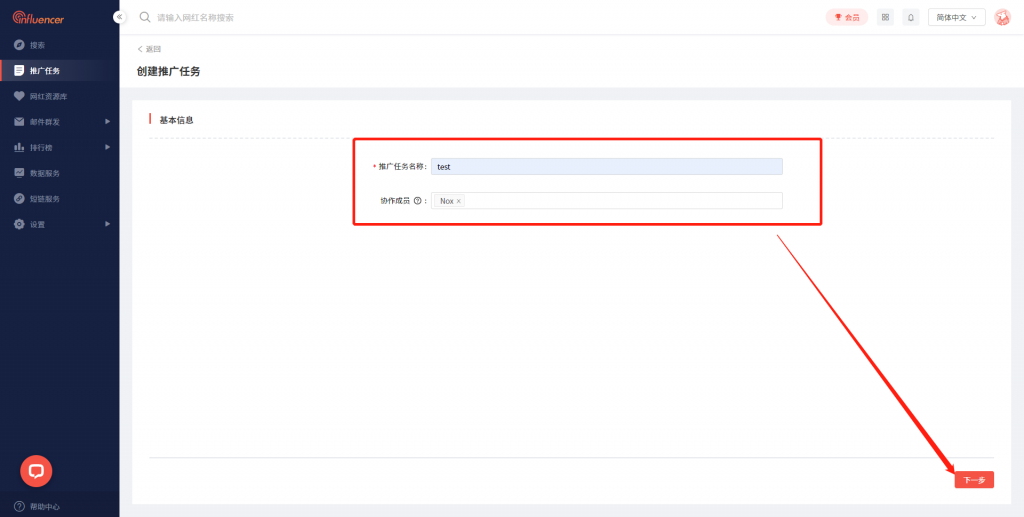This screenshot has height=517, width=1024.
Task: Open the apps grid icon in the header
Action: [885, 17]
